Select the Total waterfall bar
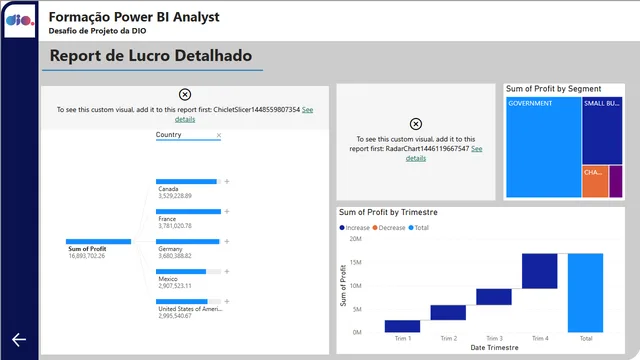The image size is (640, 360). [585, 293]
